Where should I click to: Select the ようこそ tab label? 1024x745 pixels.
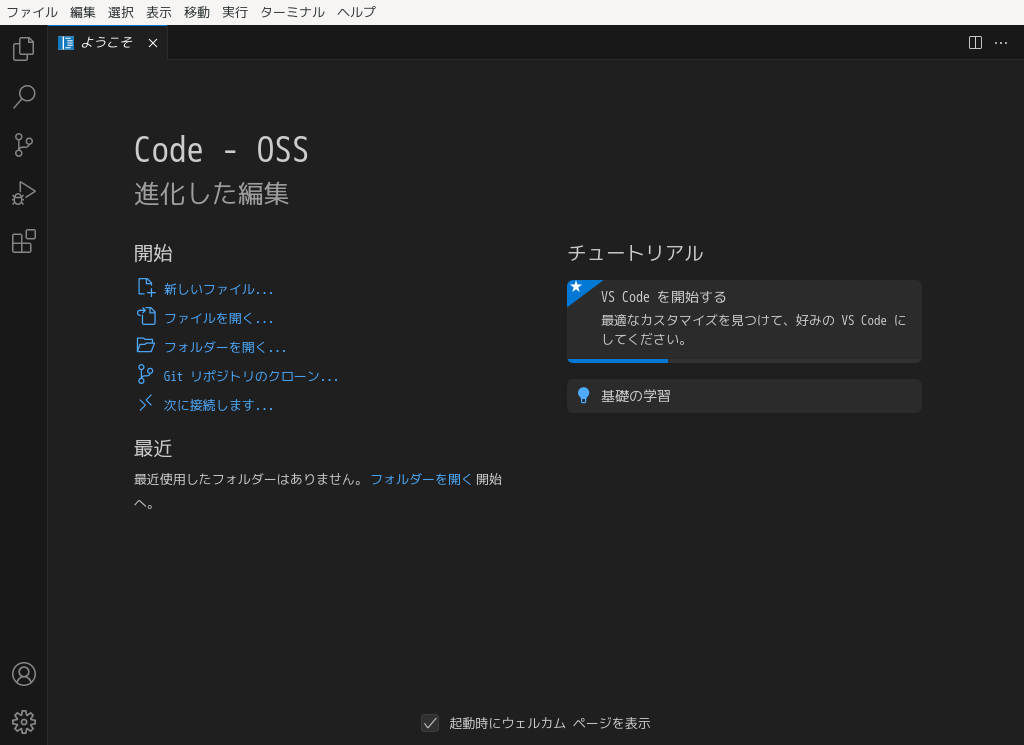coord(106,42)
